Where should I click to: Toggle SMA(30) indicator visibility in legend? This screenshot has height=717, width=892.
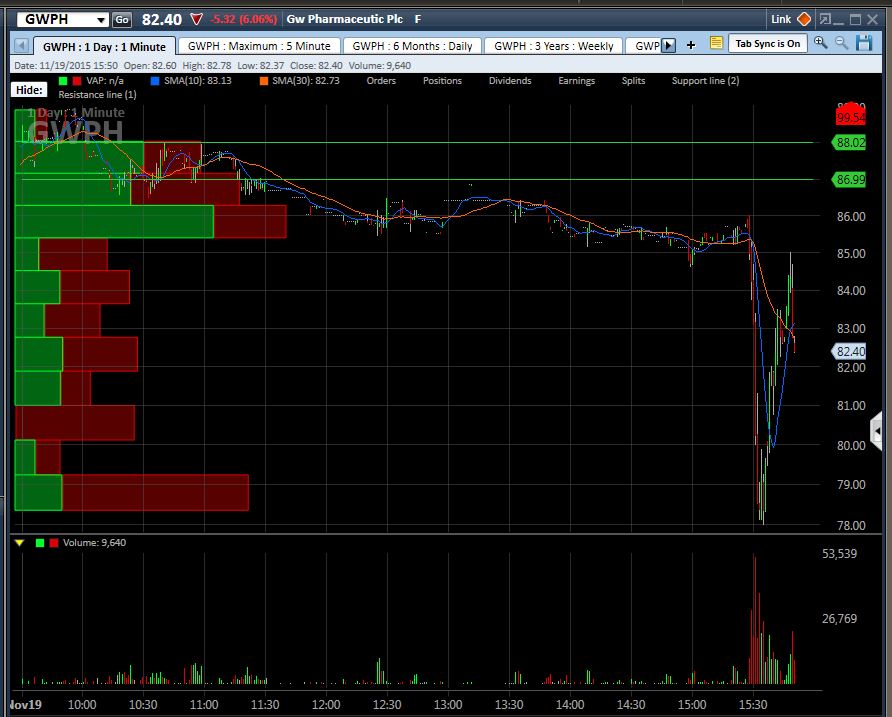265,81
